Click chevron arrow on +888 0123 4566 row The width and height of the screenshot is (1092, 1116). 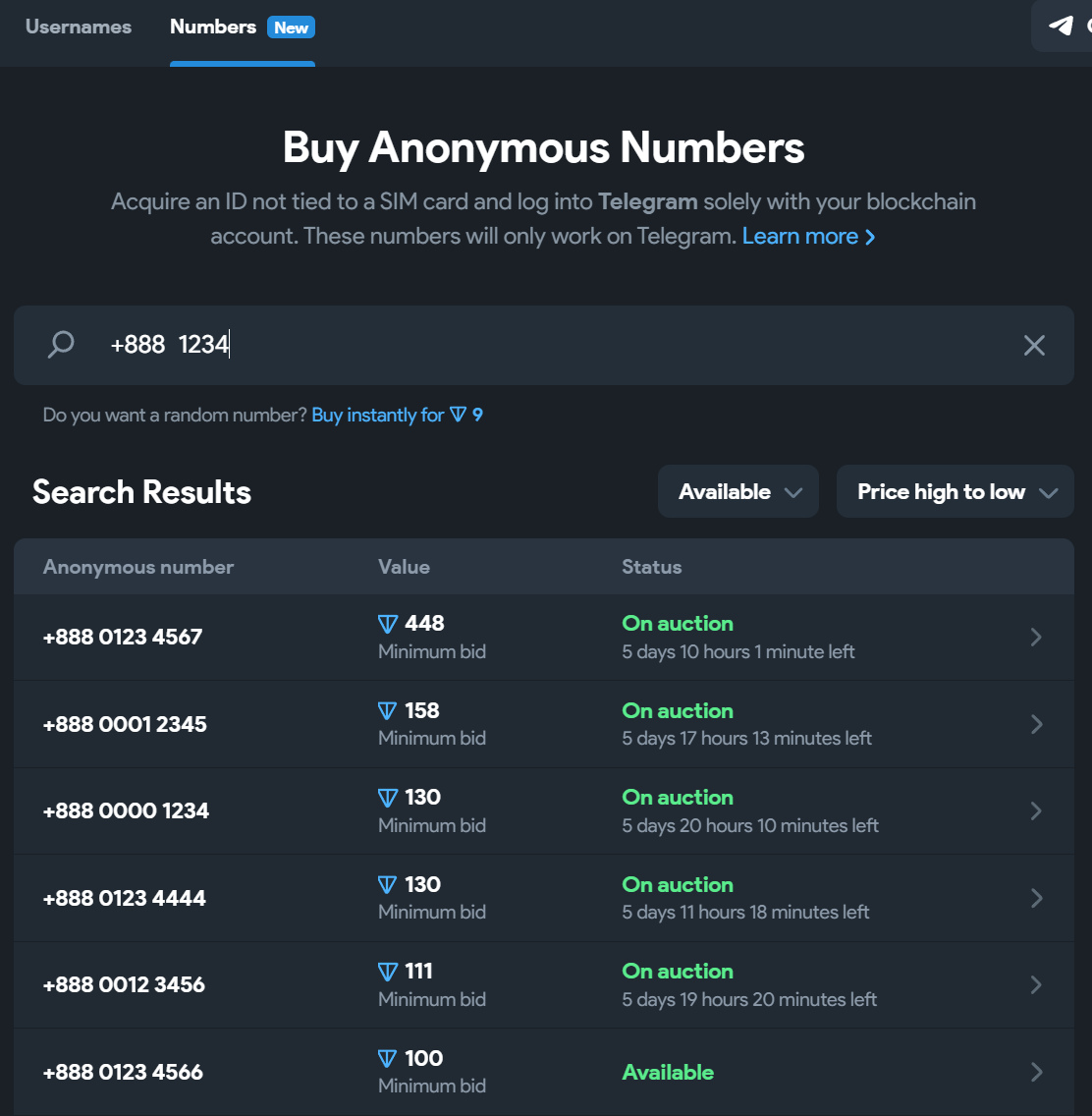1036,1073
